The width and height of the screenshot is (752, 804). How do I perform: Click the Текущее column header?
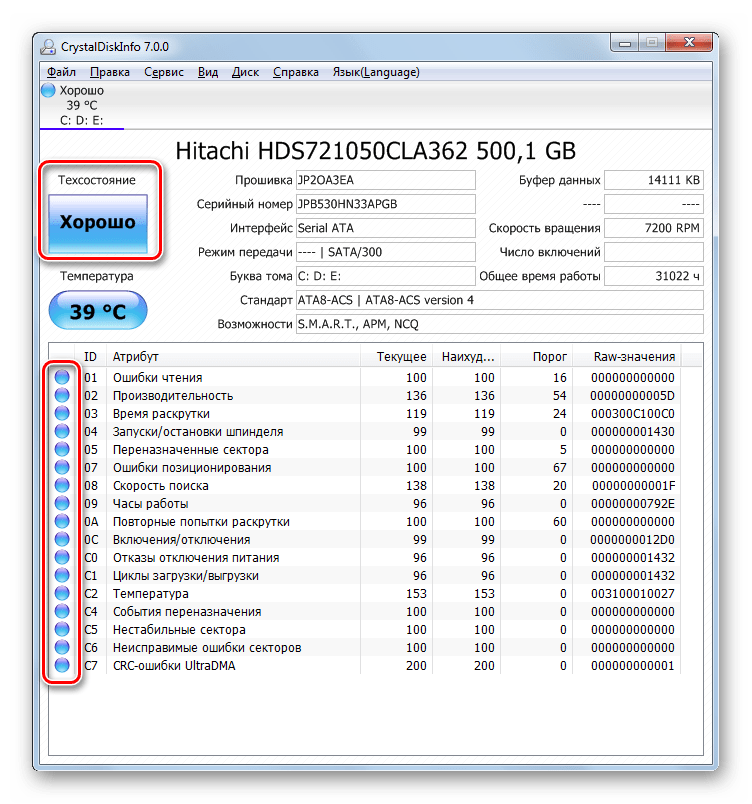[x=396, y=356]
